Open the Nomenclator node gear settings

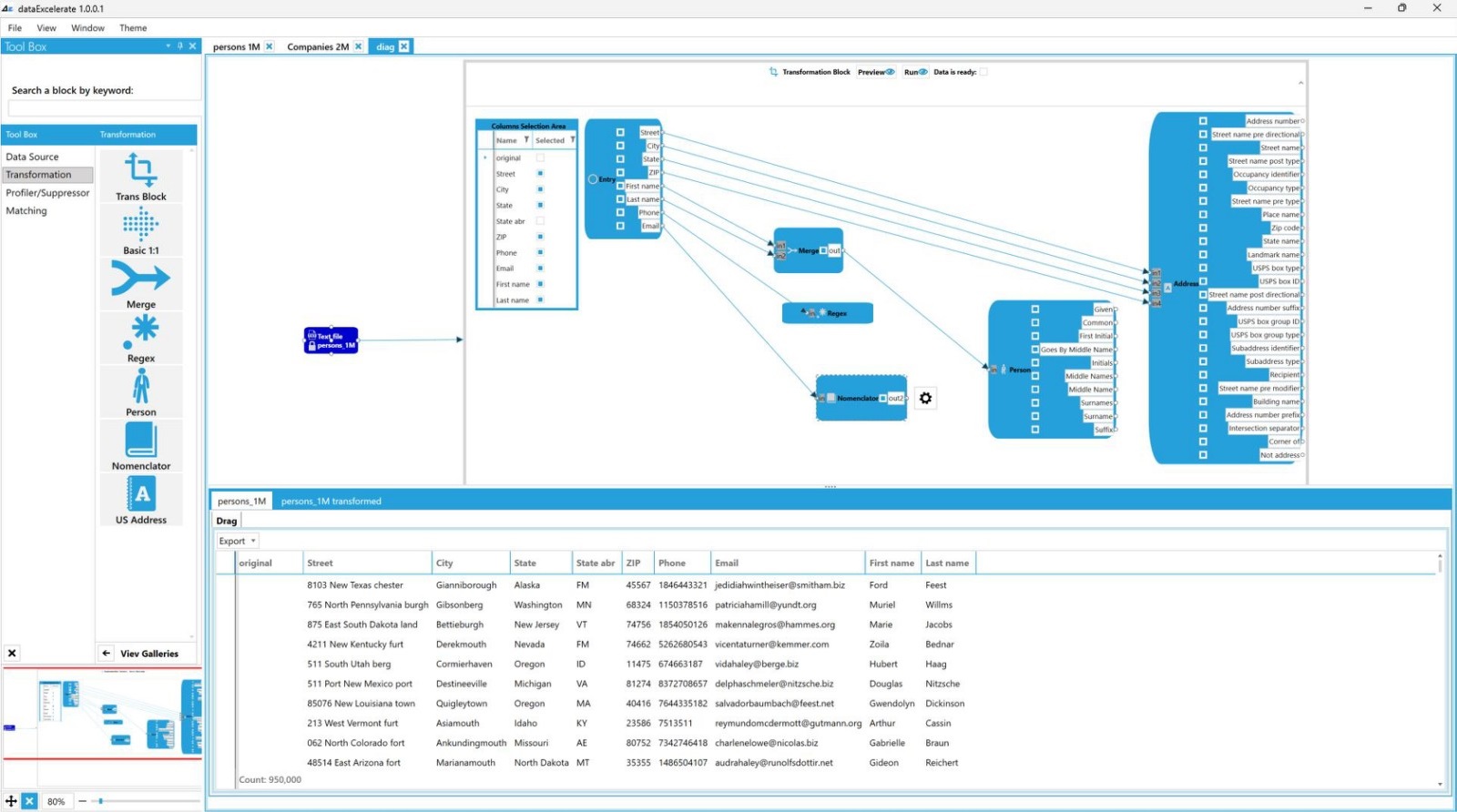pyautogui.click(x=925, y=398)
